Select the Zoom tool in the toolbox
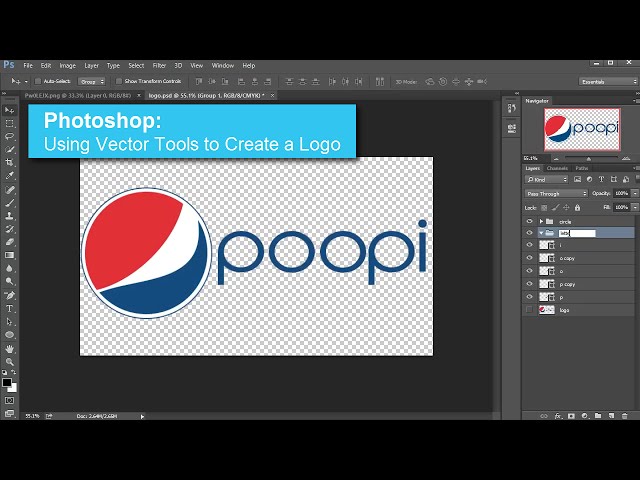 [9, 362]
